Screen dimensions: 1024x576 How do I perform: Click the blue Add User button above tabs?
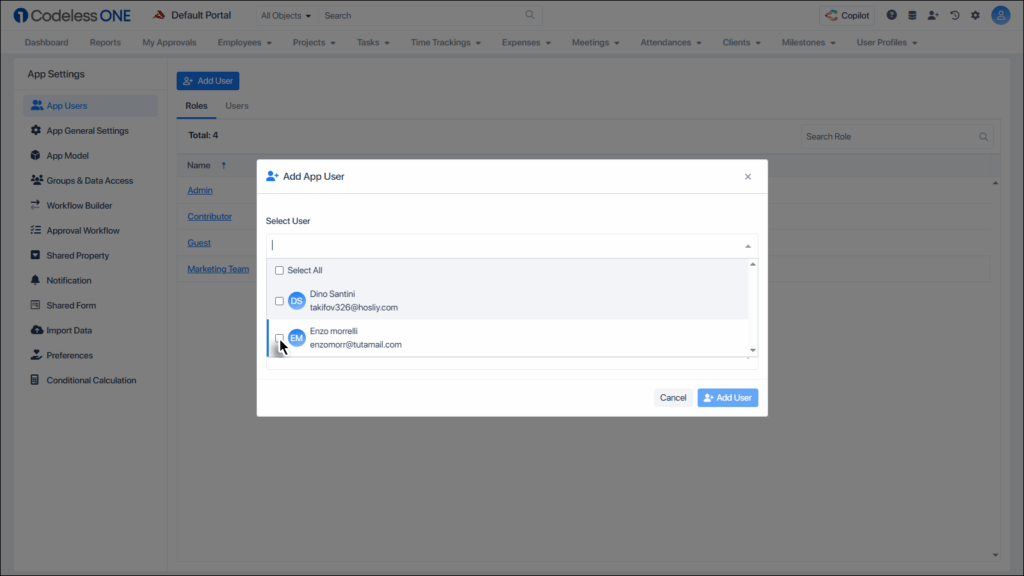click(208, 81)
